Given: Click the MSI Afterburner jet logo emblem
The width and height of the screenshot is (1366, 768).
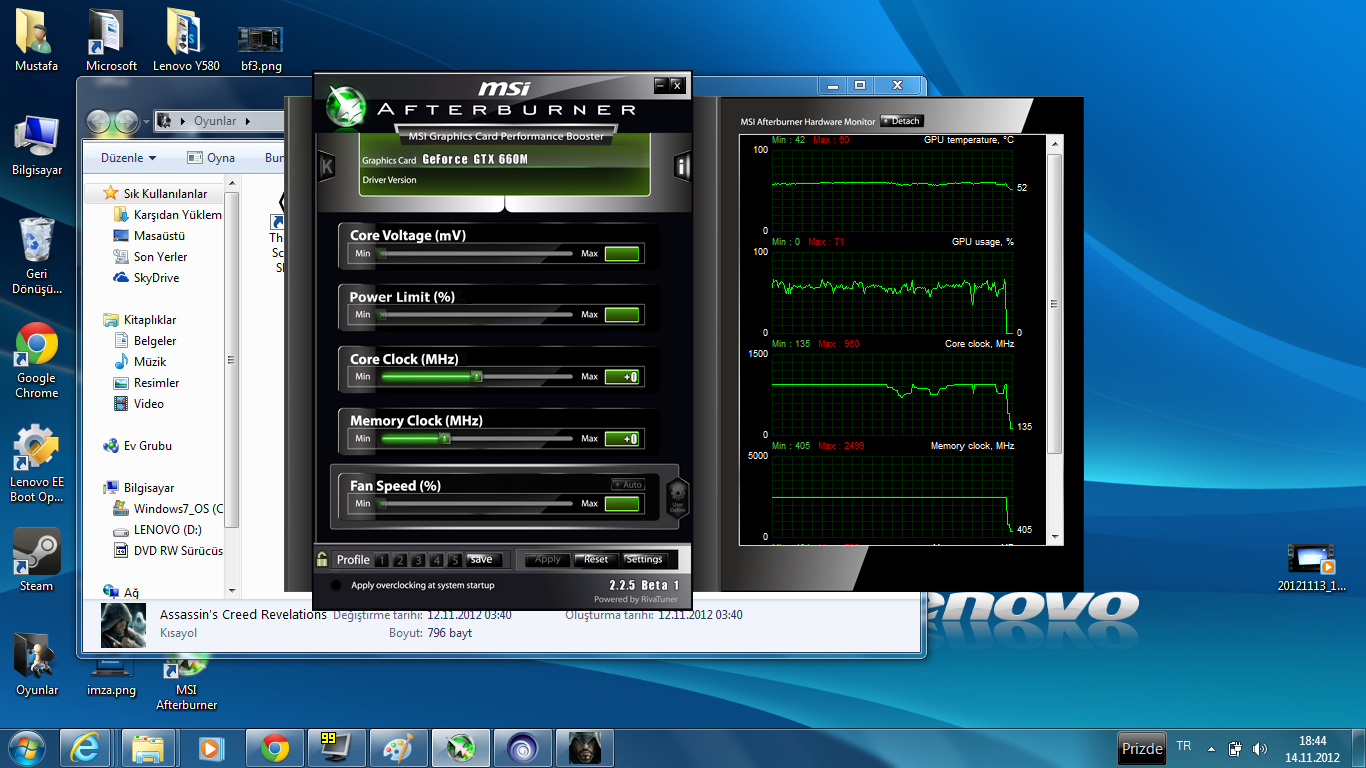Looking at the screenshot, I should tap(344, 107).
